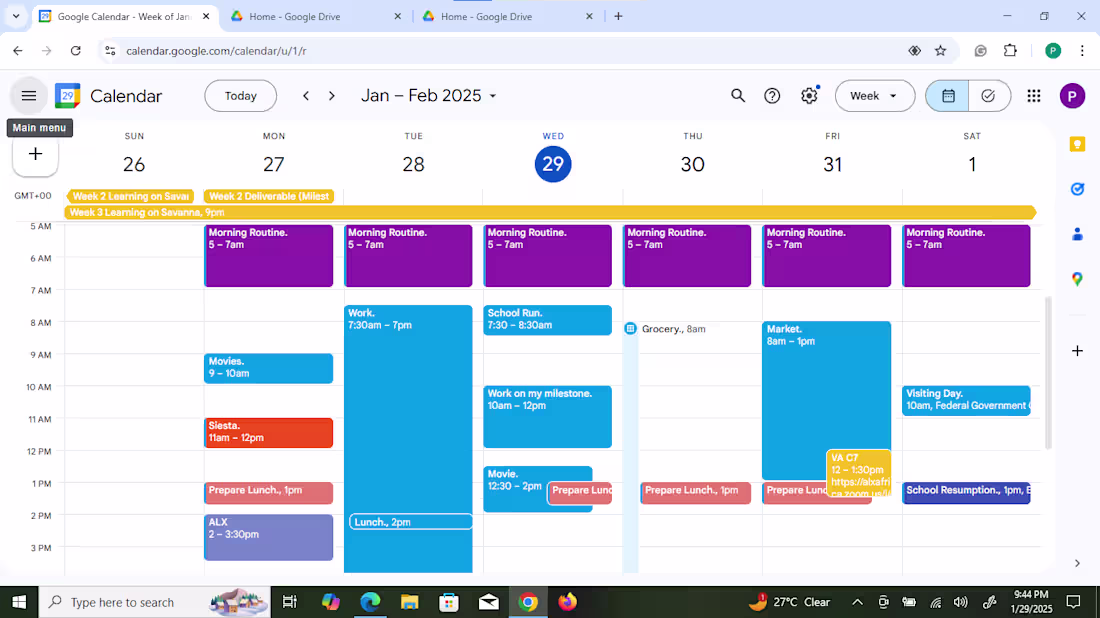Open Google Tasks in the side panel

click(x=1076, y=188)
